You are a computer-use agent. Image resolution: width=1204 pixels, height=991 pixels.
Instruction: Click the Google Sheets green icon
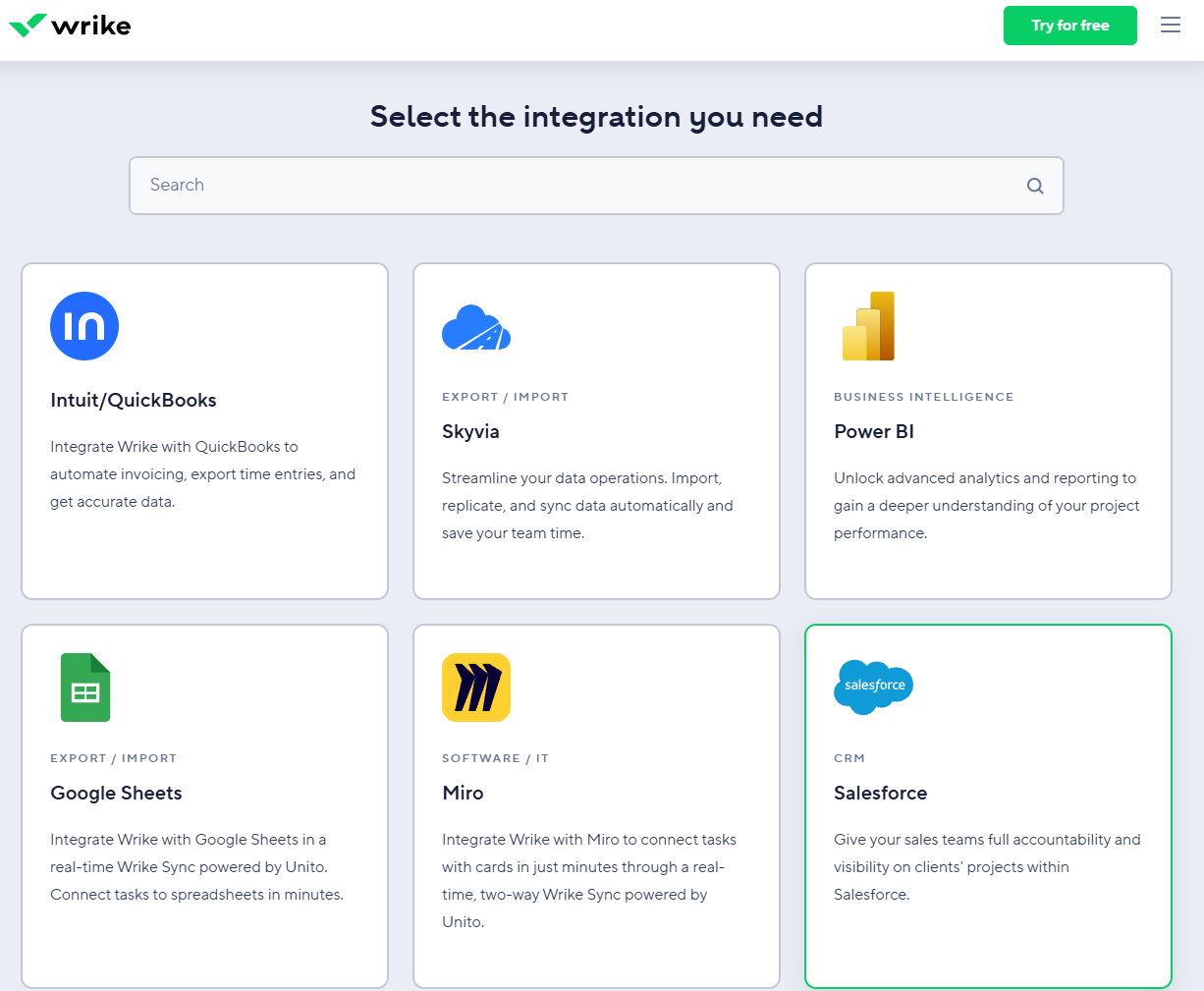[x=85, y=688]
